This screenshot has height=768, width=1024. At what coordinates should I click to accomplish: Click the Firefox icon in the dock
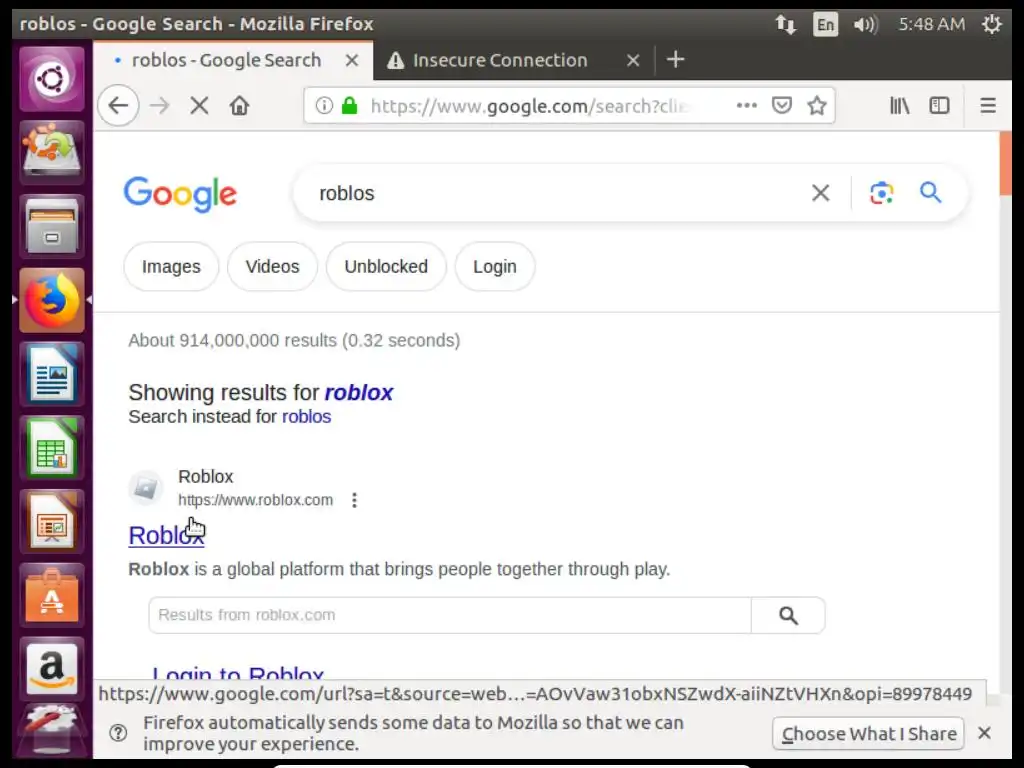[x=52, y=300]
